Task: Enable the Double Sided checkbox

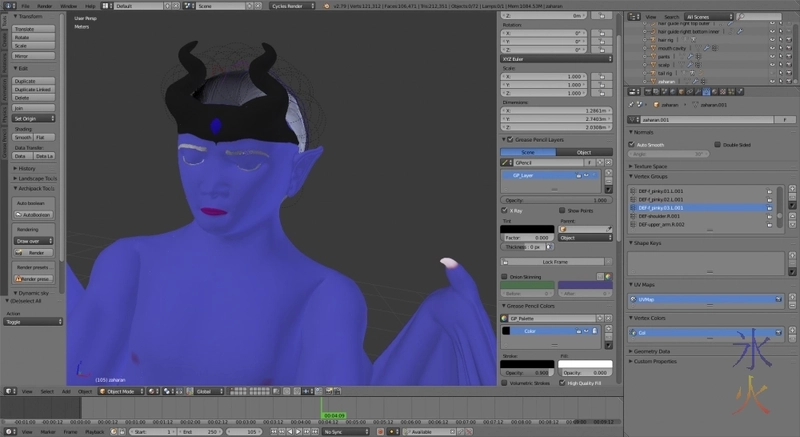Action: (715, 144)
